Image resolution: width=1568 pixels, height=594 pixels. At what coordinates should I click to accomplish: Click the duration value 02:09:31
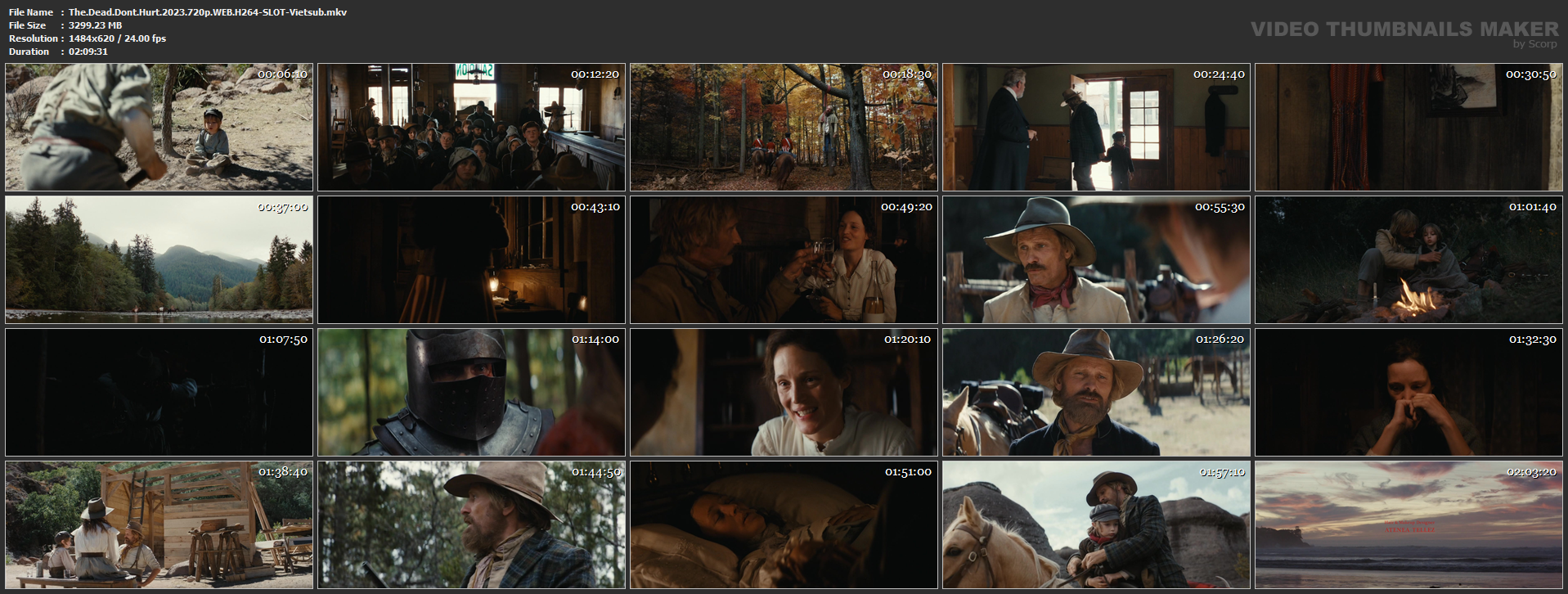[x=88, y=52]
